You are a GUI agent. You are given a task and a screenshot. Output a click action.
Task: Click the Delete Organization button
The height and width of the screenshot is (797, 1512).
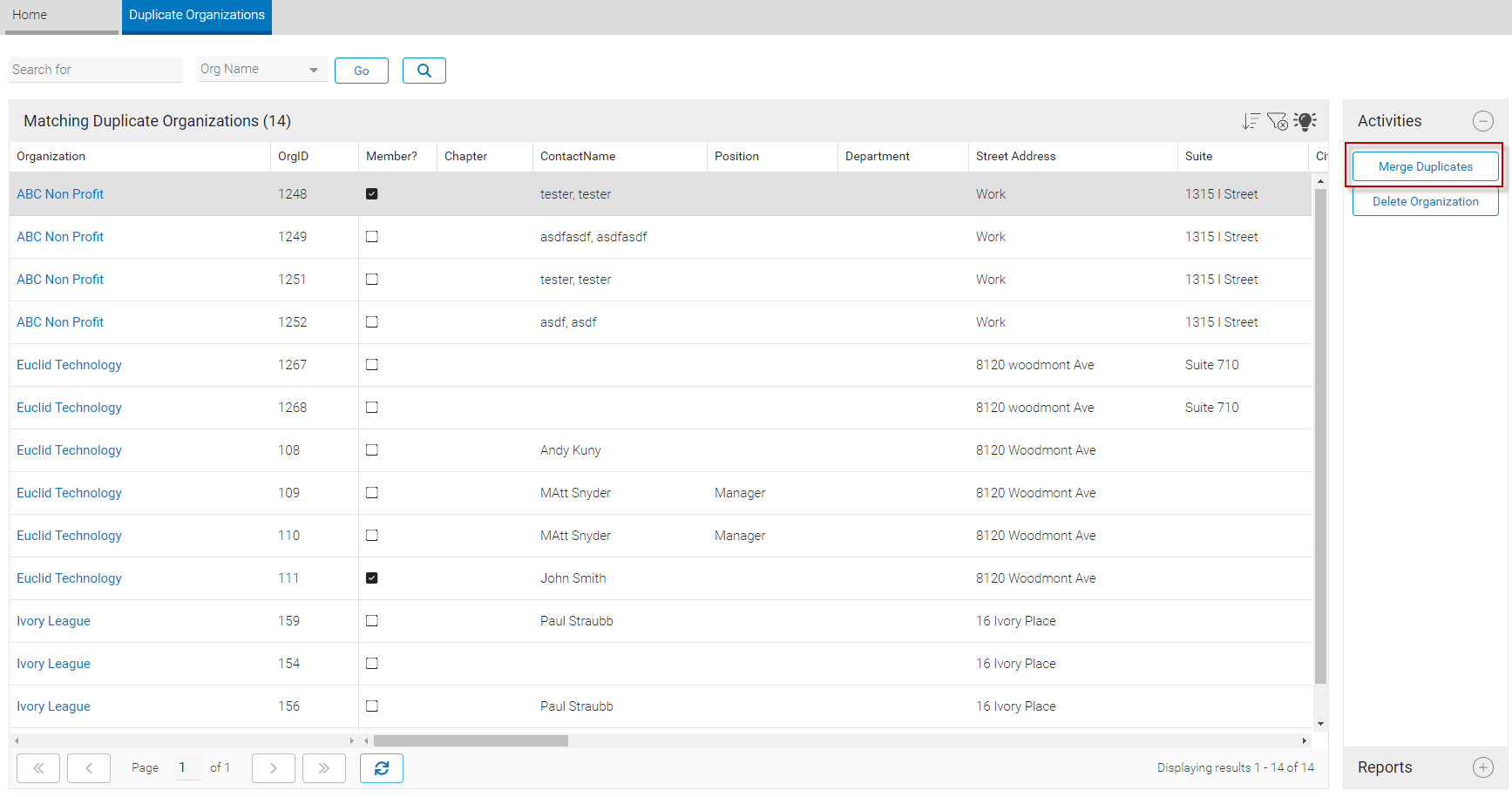point(1425,201)
